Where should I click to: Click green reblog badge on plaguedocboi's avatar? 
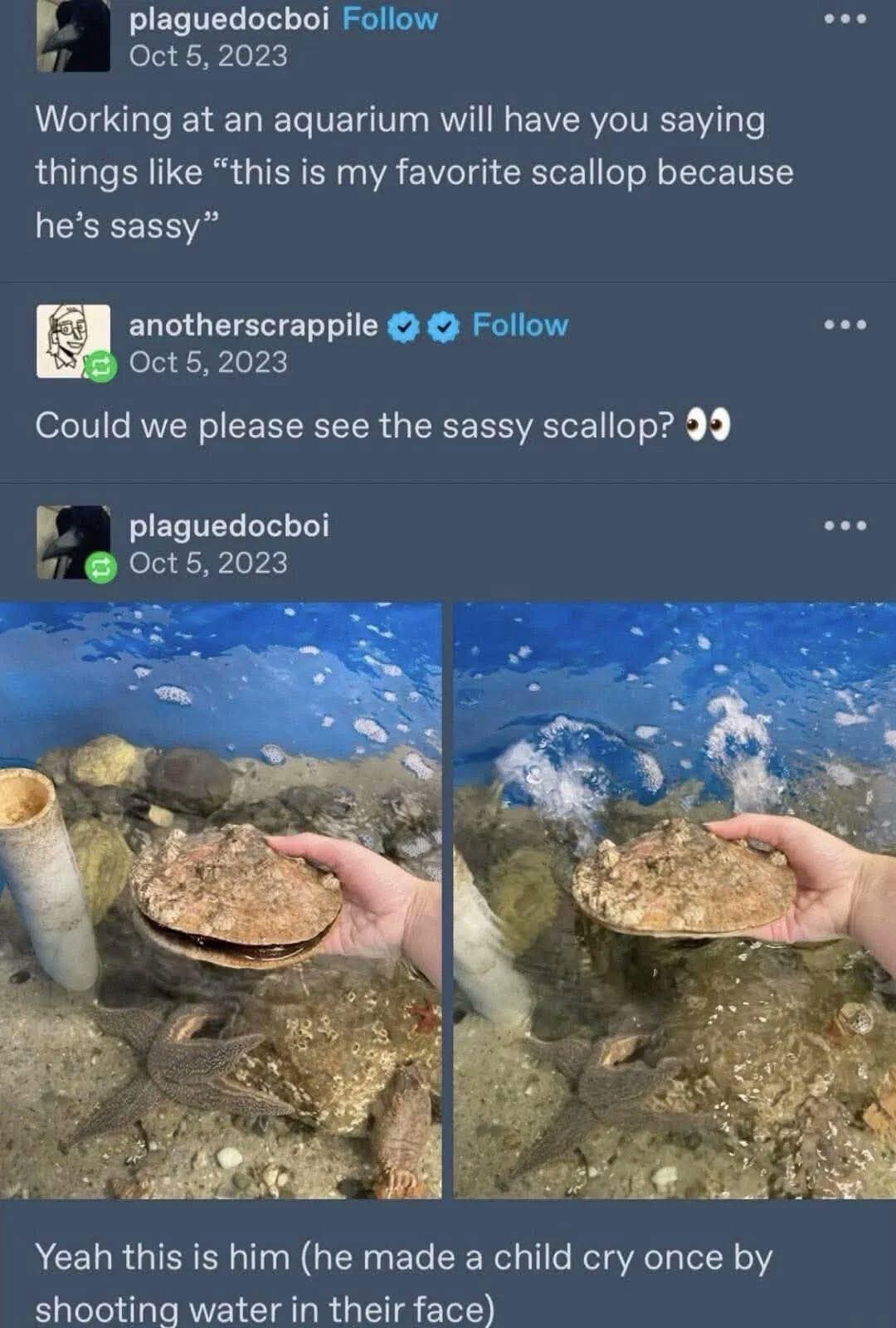coord(101,567)
